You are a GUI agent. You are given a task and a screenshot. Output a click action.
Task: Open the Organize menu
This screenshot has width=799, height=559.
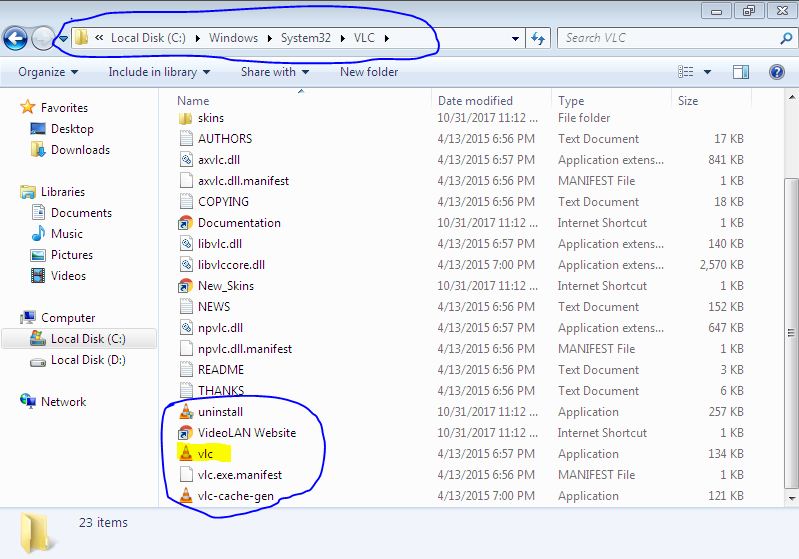pyautogui.click(x=48, y=72)
